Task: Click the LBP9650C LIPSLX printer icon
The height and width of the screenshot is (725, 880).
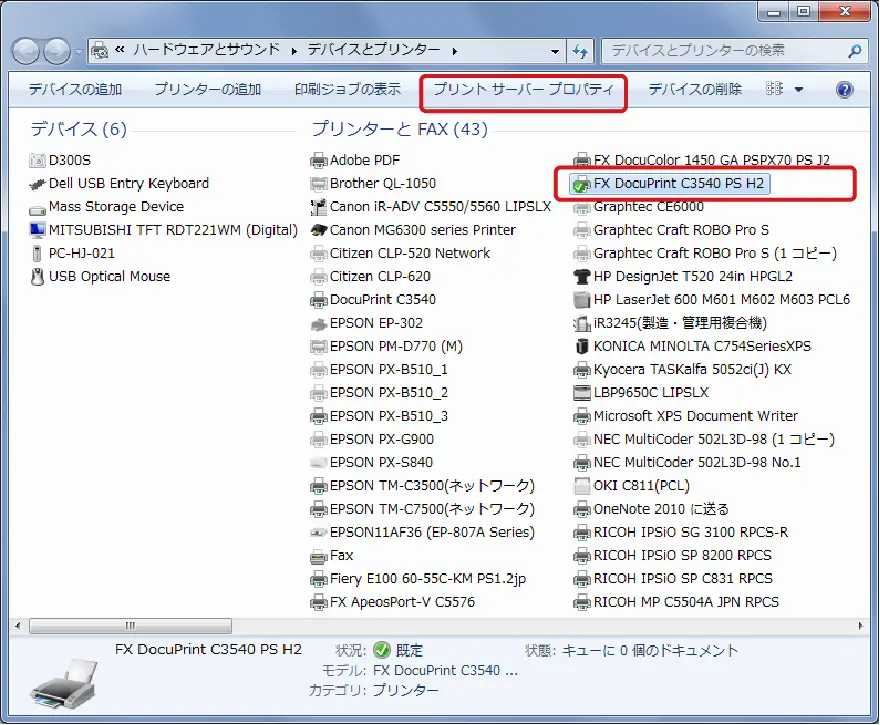Action: 581,393
